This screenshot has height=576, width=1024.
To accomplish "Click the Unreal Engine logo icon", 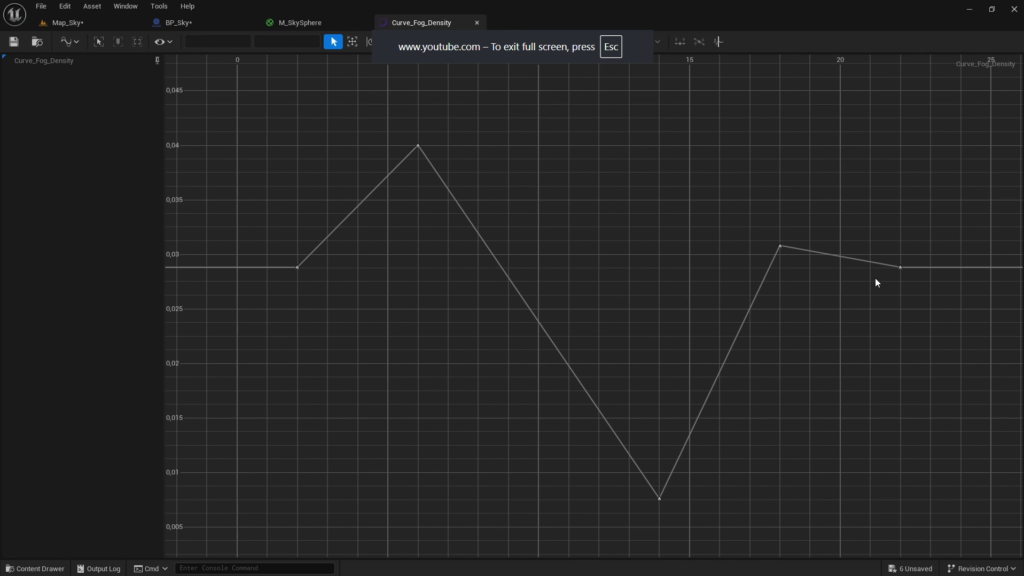I will [x=14, y=14].
